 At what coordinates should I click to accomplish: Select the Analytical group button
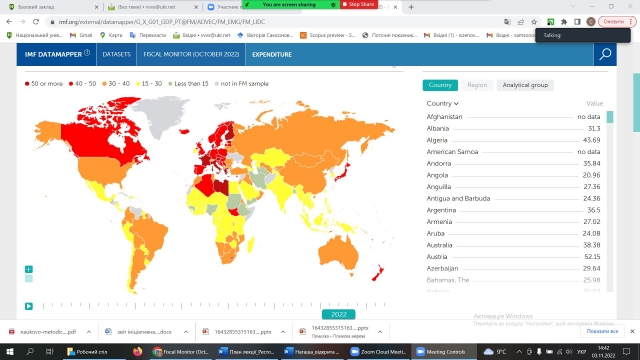pos(525,85)
